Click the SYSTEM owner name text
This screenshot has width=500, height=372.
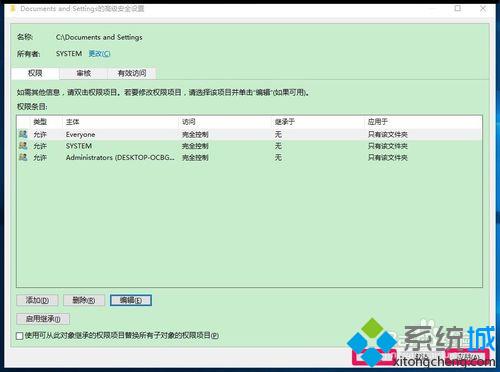point(69,54)
